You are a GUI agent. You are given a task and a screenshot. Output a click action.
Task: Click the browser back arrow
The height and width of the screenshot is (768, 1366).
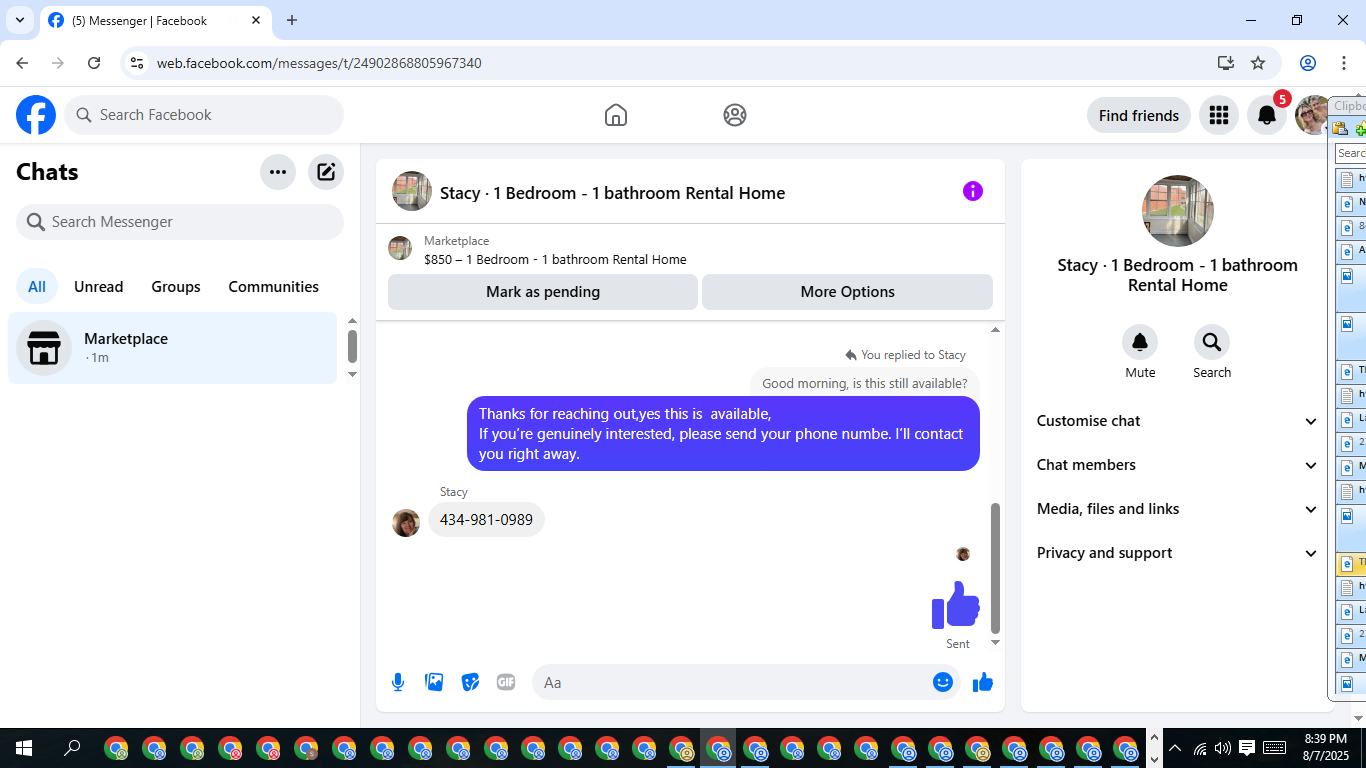tap(22, 63)
